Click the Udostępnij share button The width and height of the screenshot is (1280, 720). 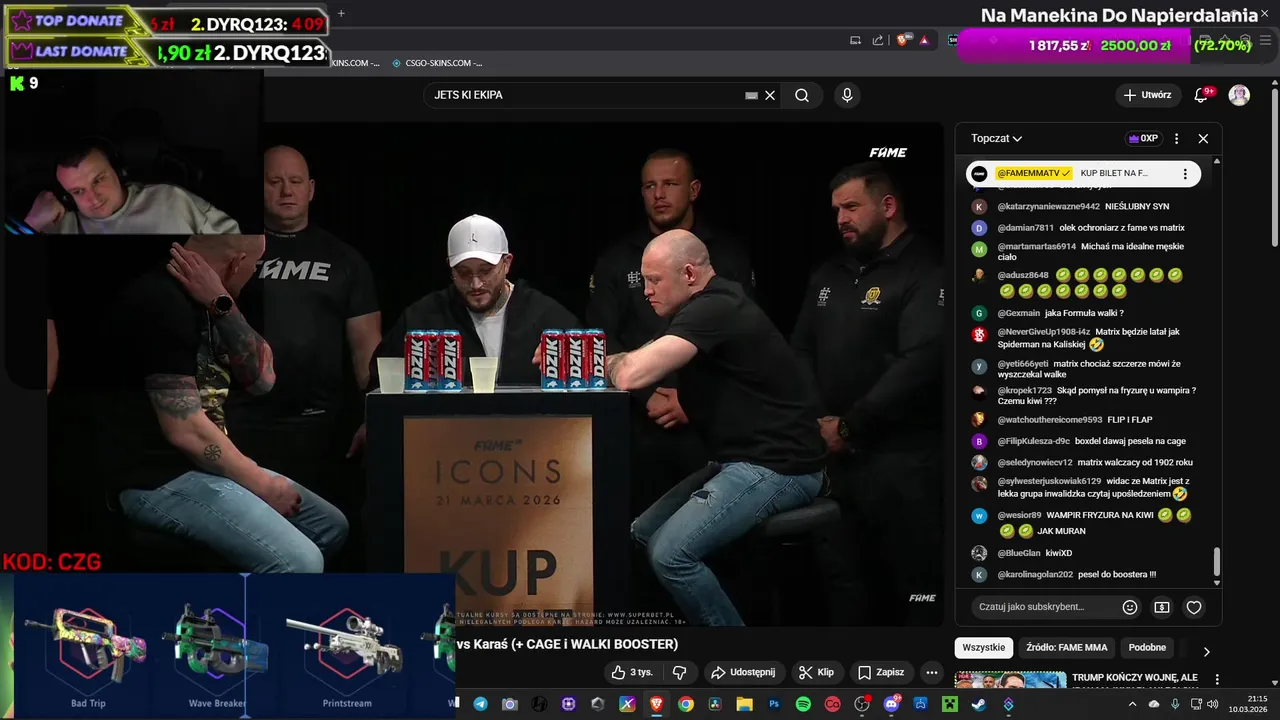coord(742,672)
